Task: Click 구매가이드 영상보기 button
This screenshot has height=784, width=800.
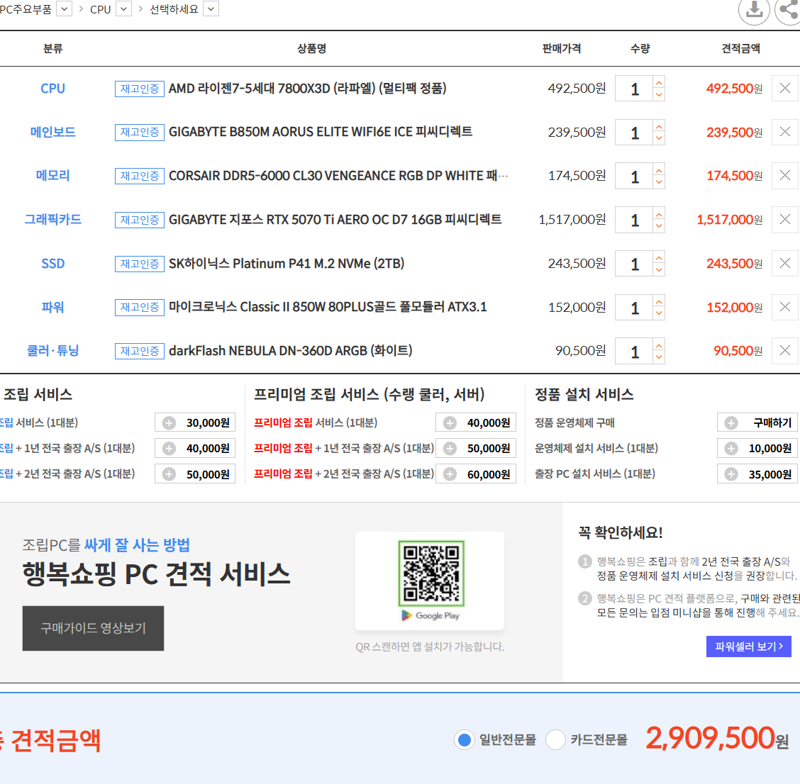Action: point(93,628)
